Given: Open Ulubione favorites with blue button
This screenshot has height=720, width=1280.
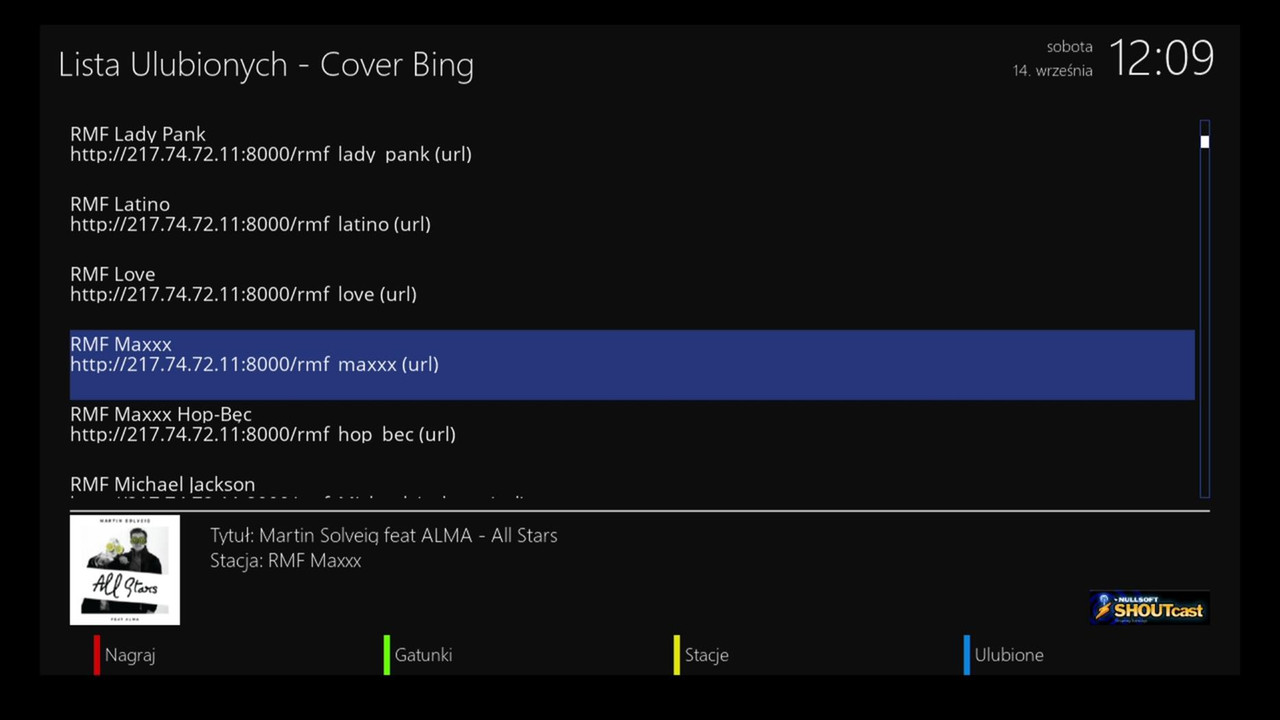Looking at the screenshot, I should 1009,655.
